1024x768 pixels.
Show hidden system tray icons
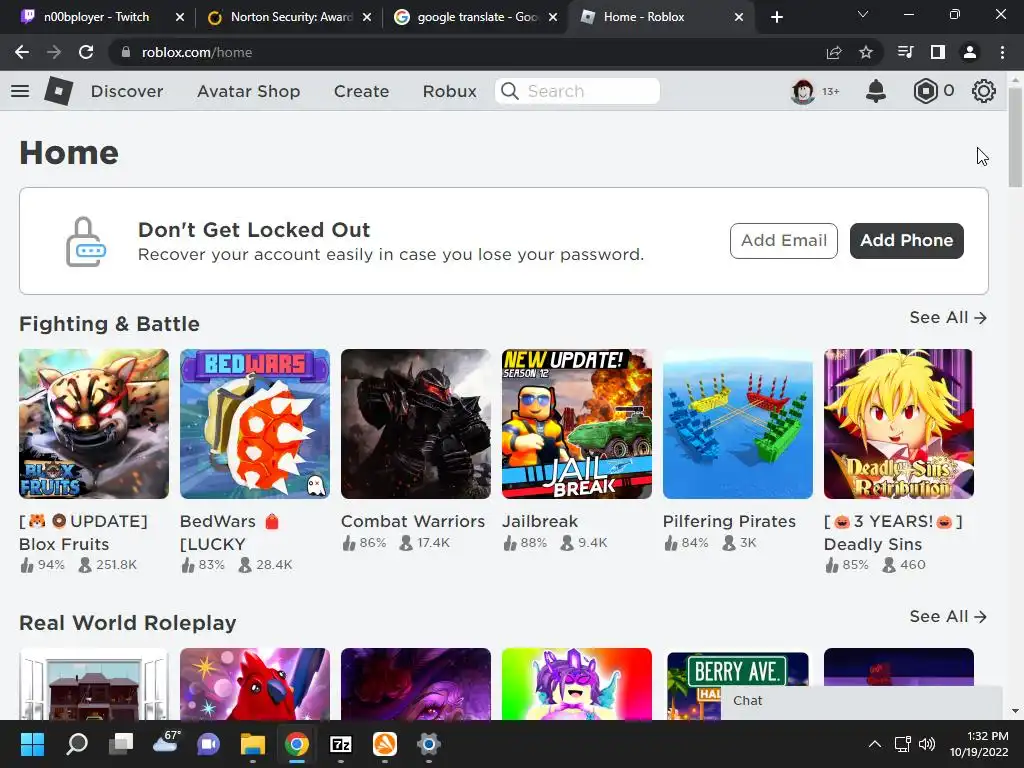click(875, 744)
